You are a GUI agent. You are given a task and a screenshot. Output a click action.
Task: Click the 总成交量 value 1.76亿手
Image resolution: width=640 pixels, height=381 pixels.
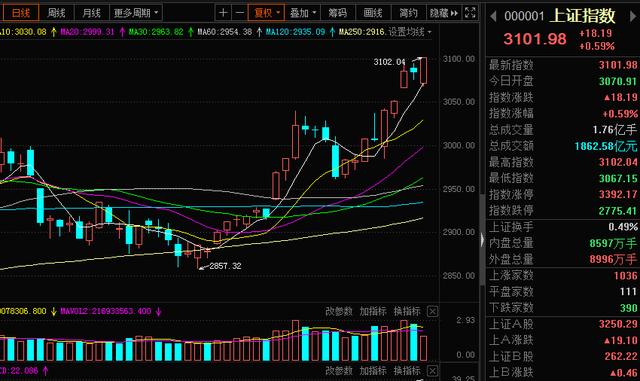(x=615, y=130)
